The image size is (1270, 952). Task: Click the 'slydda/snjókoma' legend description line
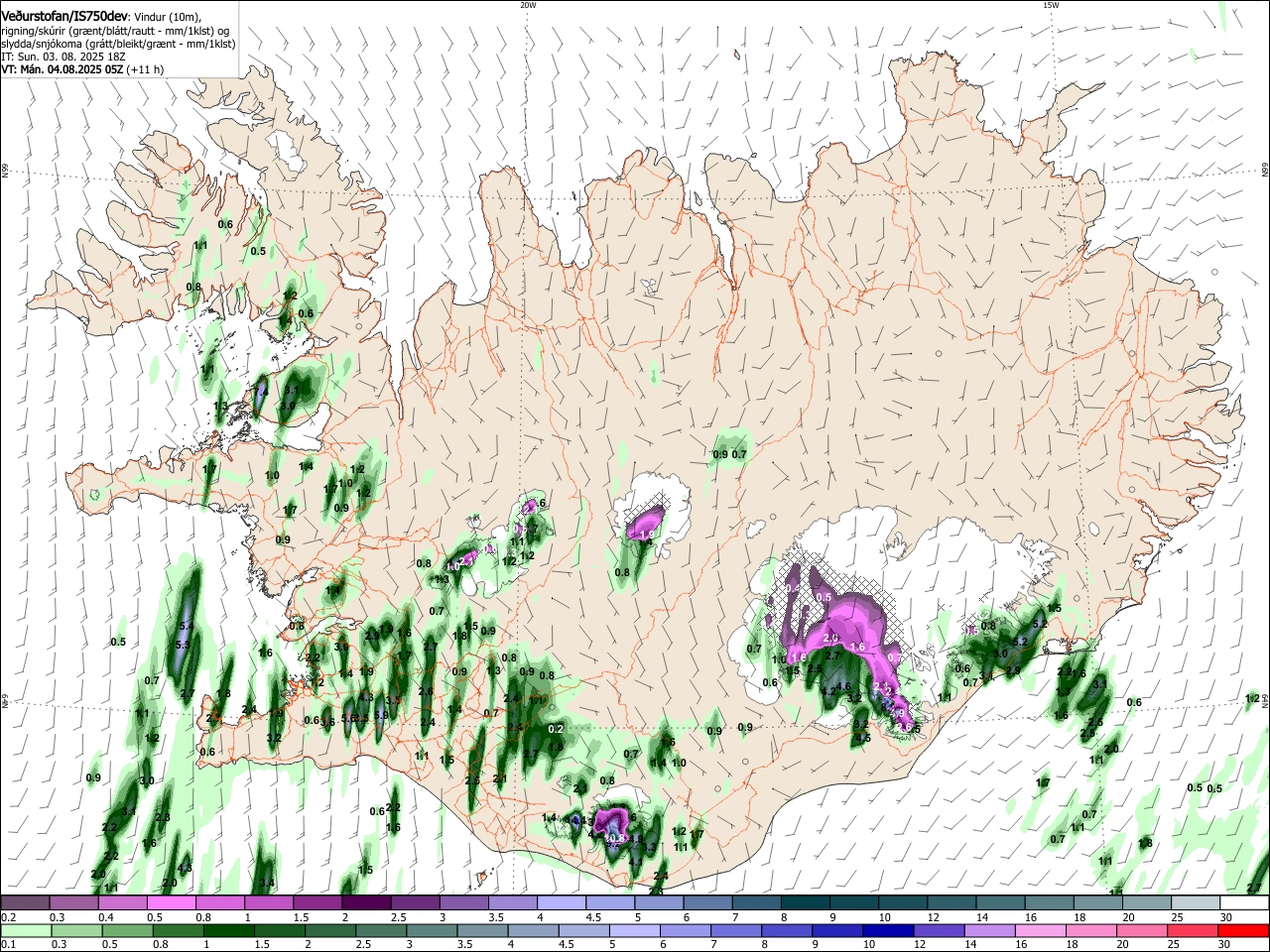pyautogui.click(x=118, y=44)
